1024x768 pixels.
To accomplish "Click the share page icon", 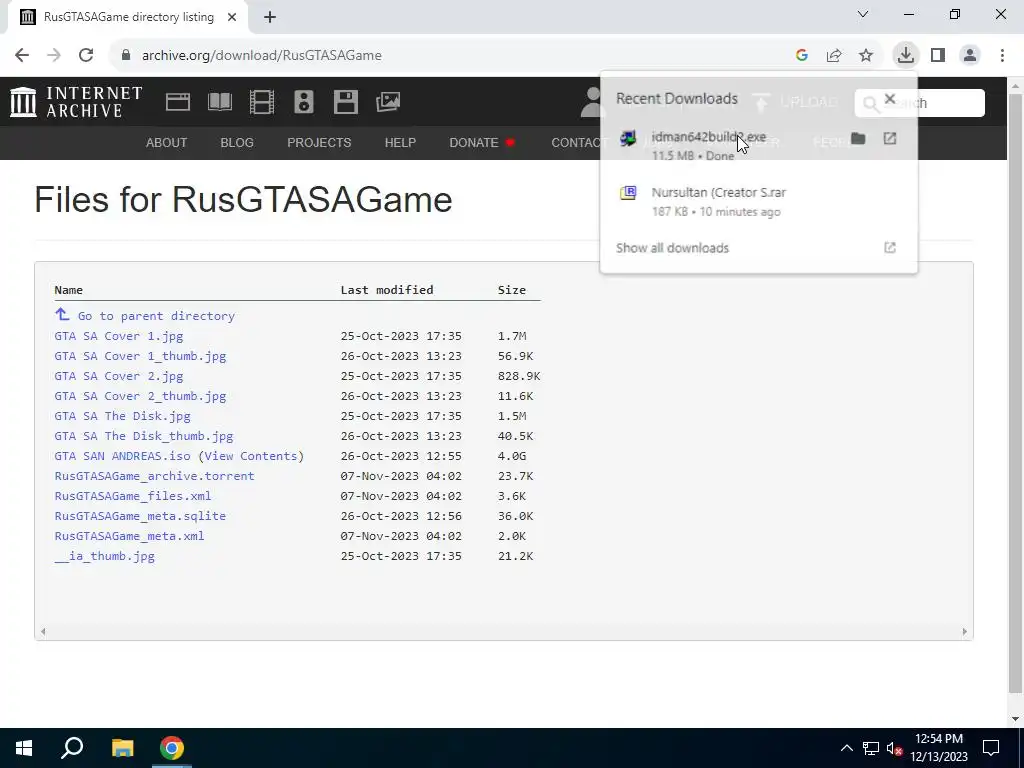I will (x=834, y=55).
